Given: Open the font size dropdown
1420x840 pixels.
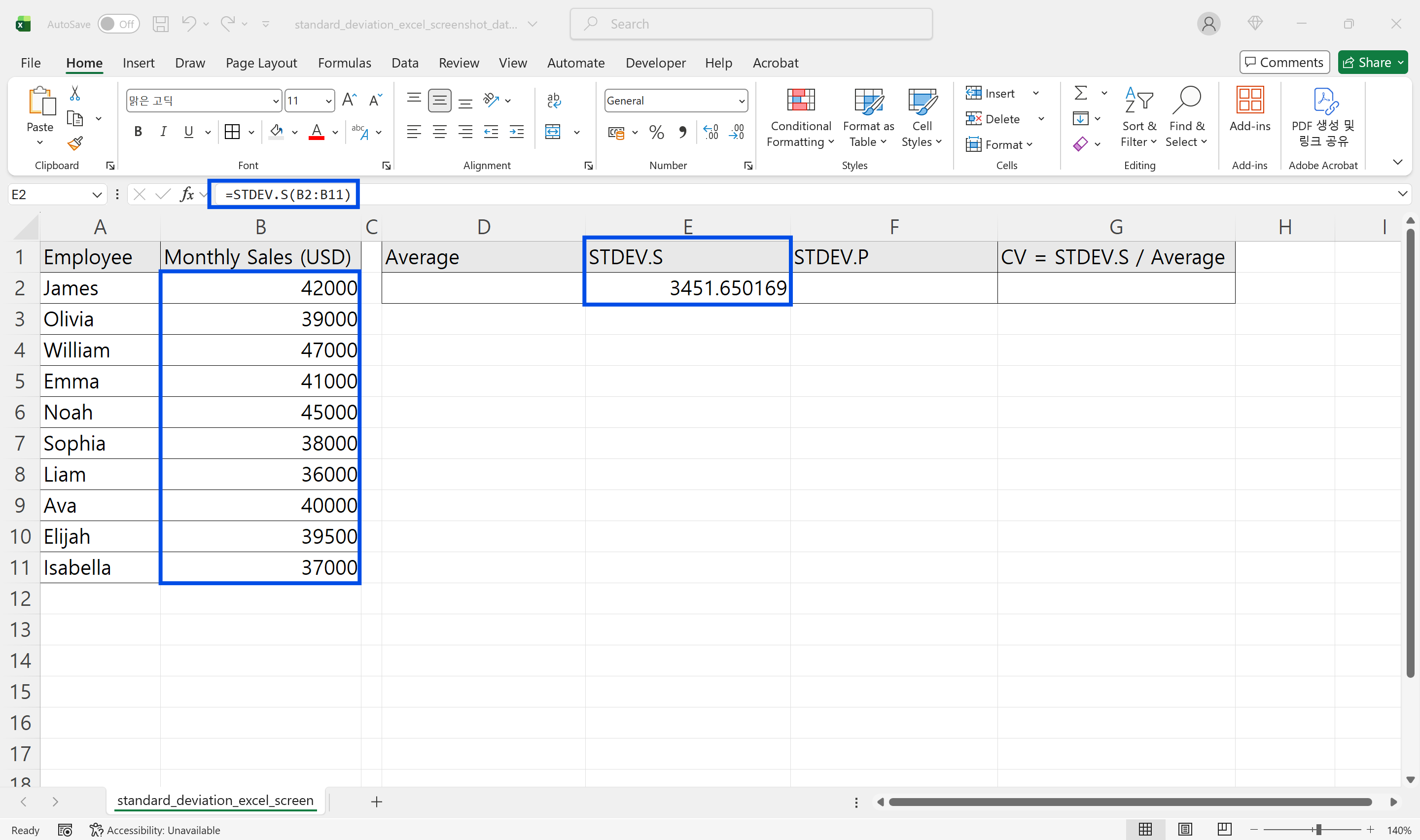Looking at the screenshot, I should 327,100.
